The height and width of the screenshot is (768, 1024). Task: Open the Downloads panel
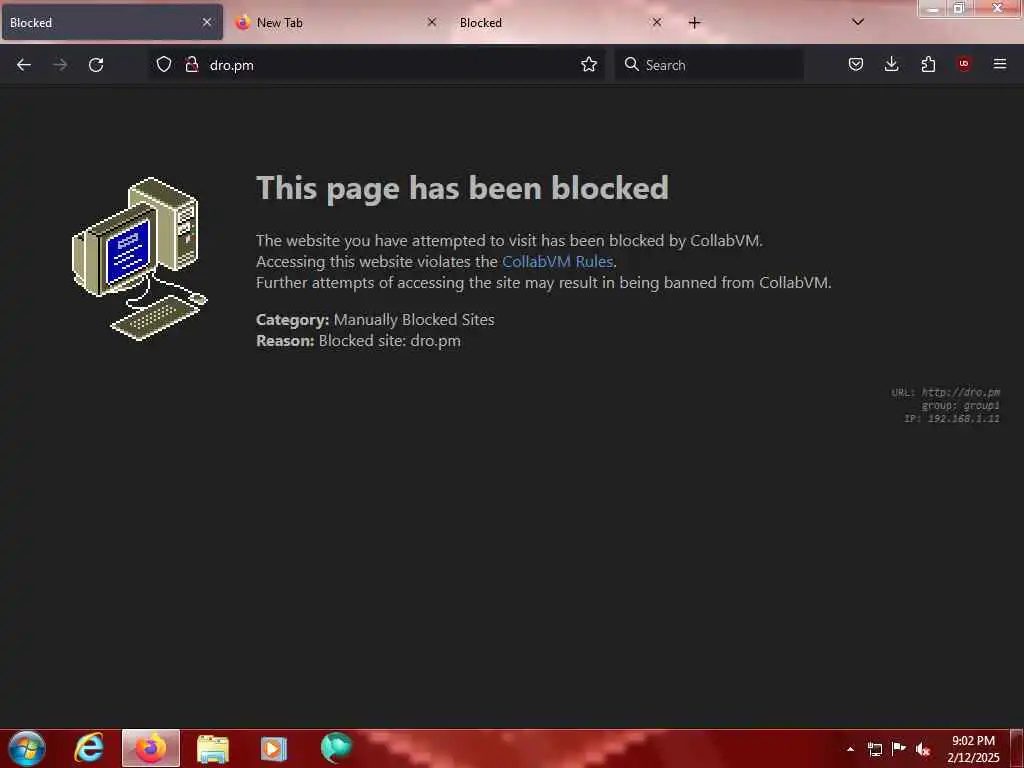(891, 64)
